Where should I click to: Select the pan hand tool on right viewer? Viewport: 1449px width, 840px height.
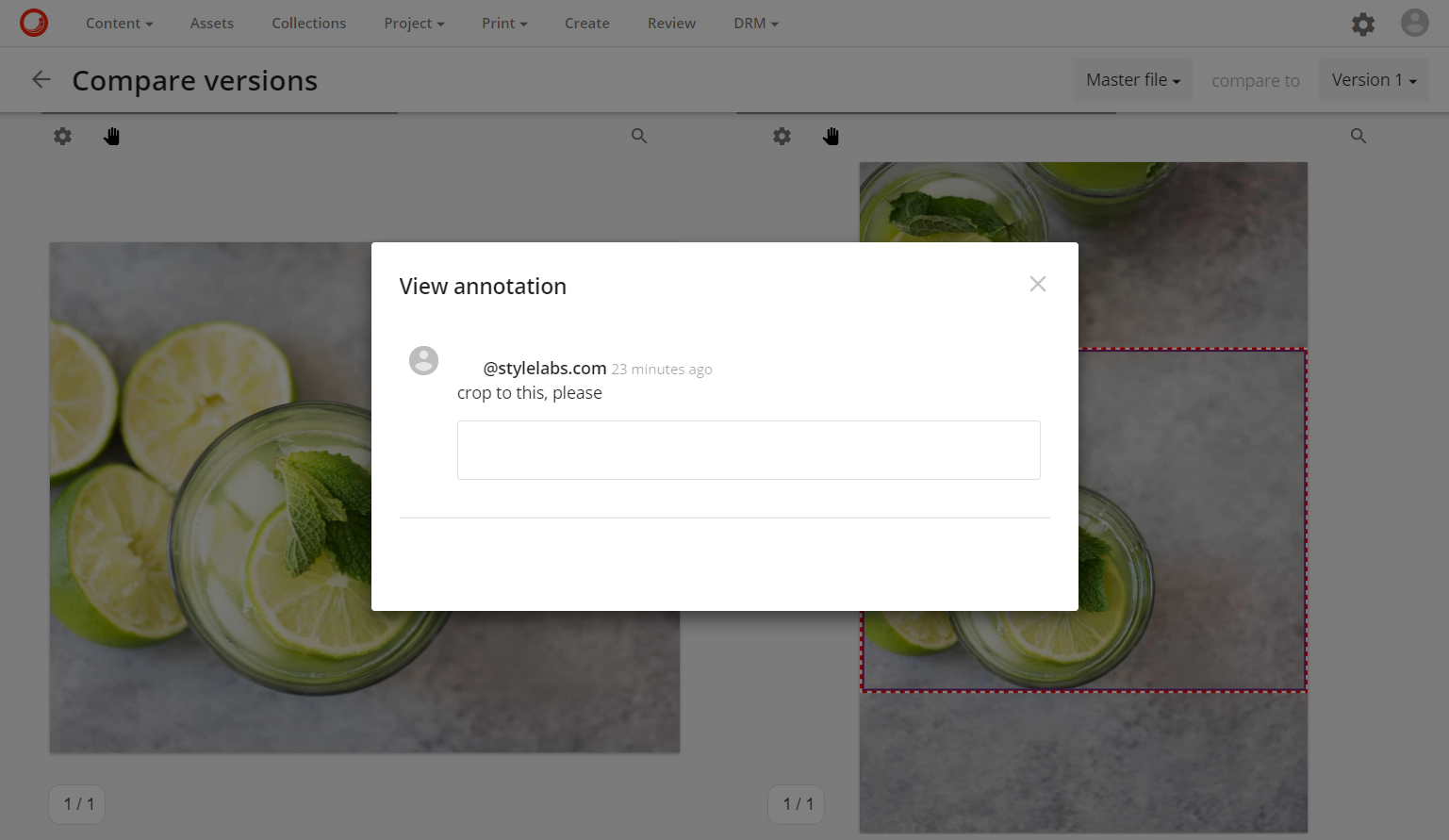coord(831,136)
